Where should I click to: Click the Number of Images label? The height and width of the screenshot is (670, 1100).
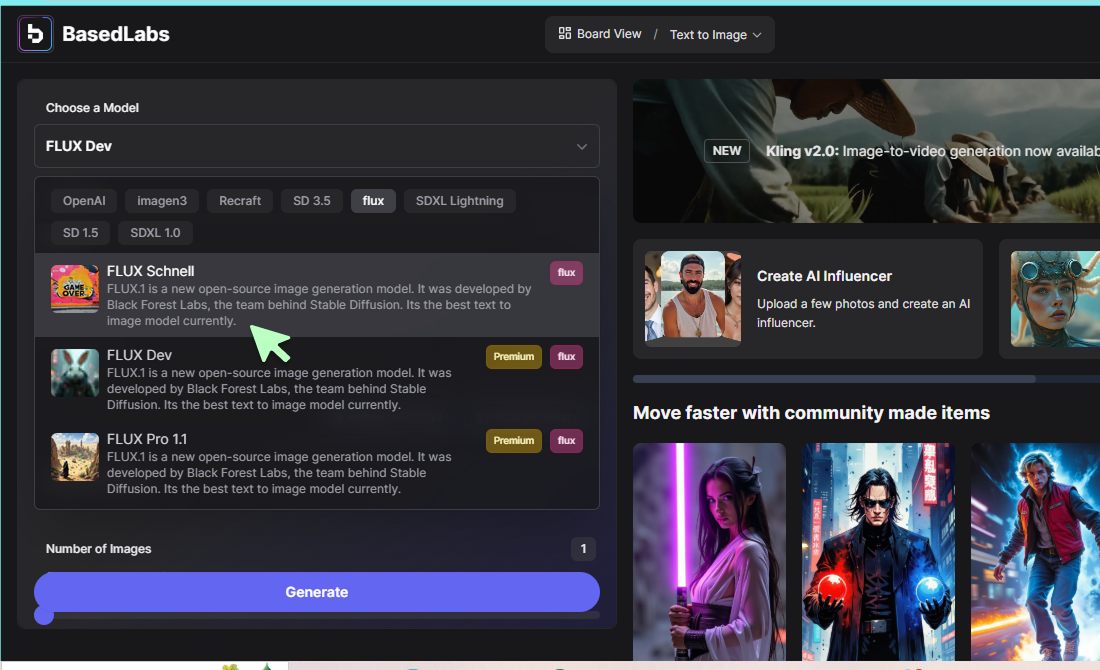coord(98,549)
